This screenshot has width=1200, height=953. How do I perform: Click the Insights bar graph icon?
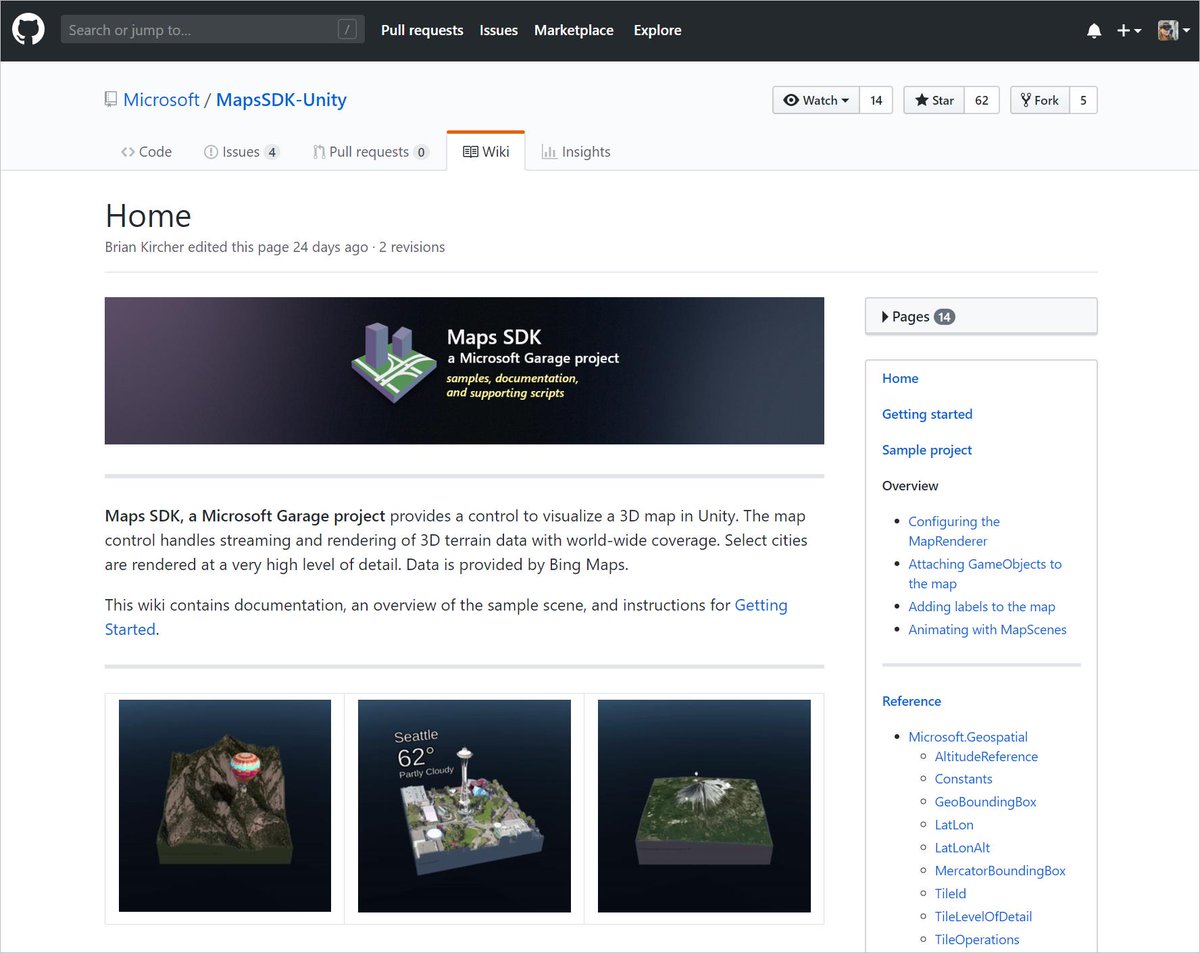pyautogui.click(x=549, y=152)
